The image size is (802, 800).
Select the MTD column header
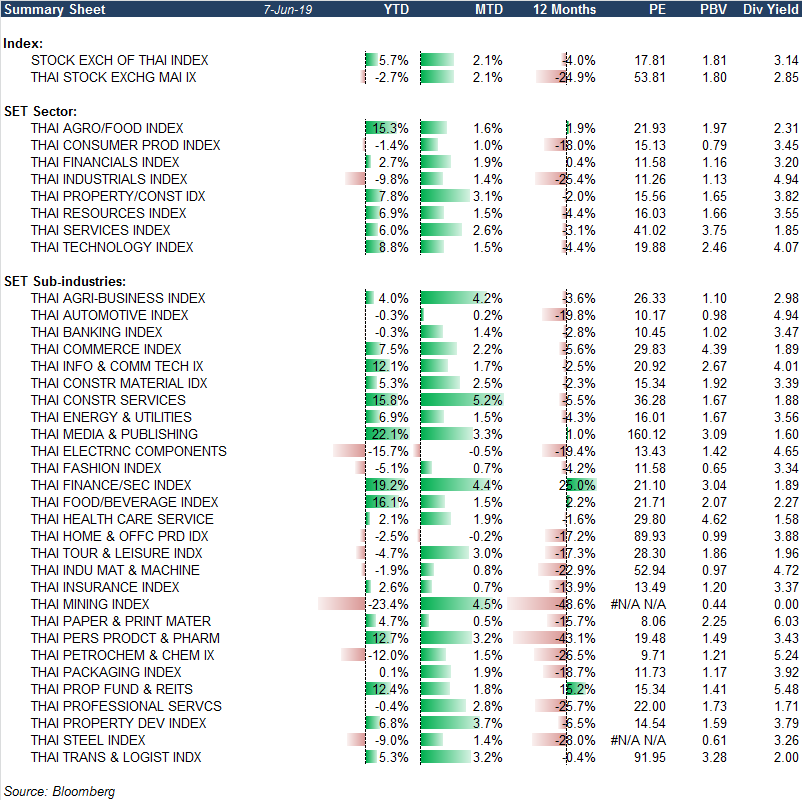click(x=489, y=9)
